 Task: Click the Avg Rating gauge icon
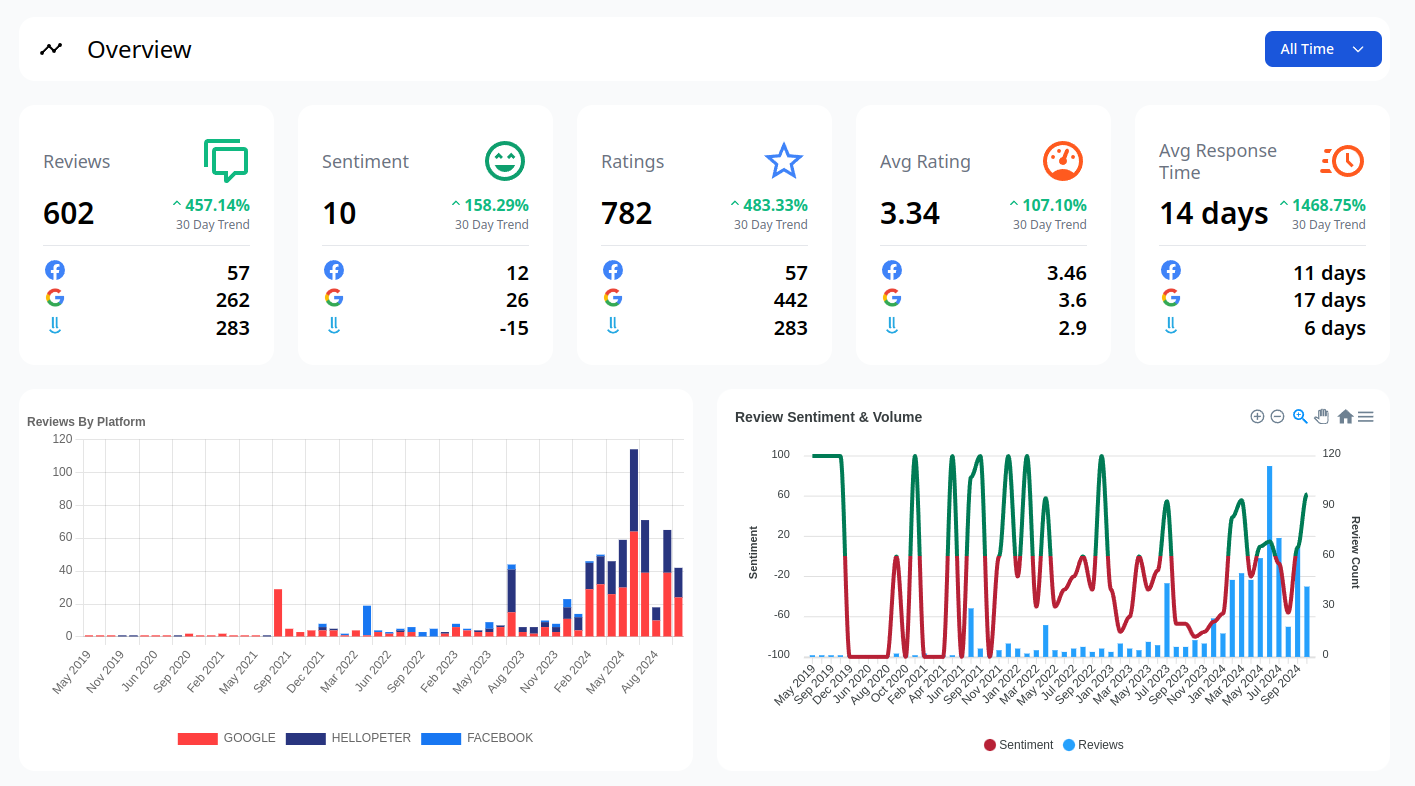point(1063,160)
